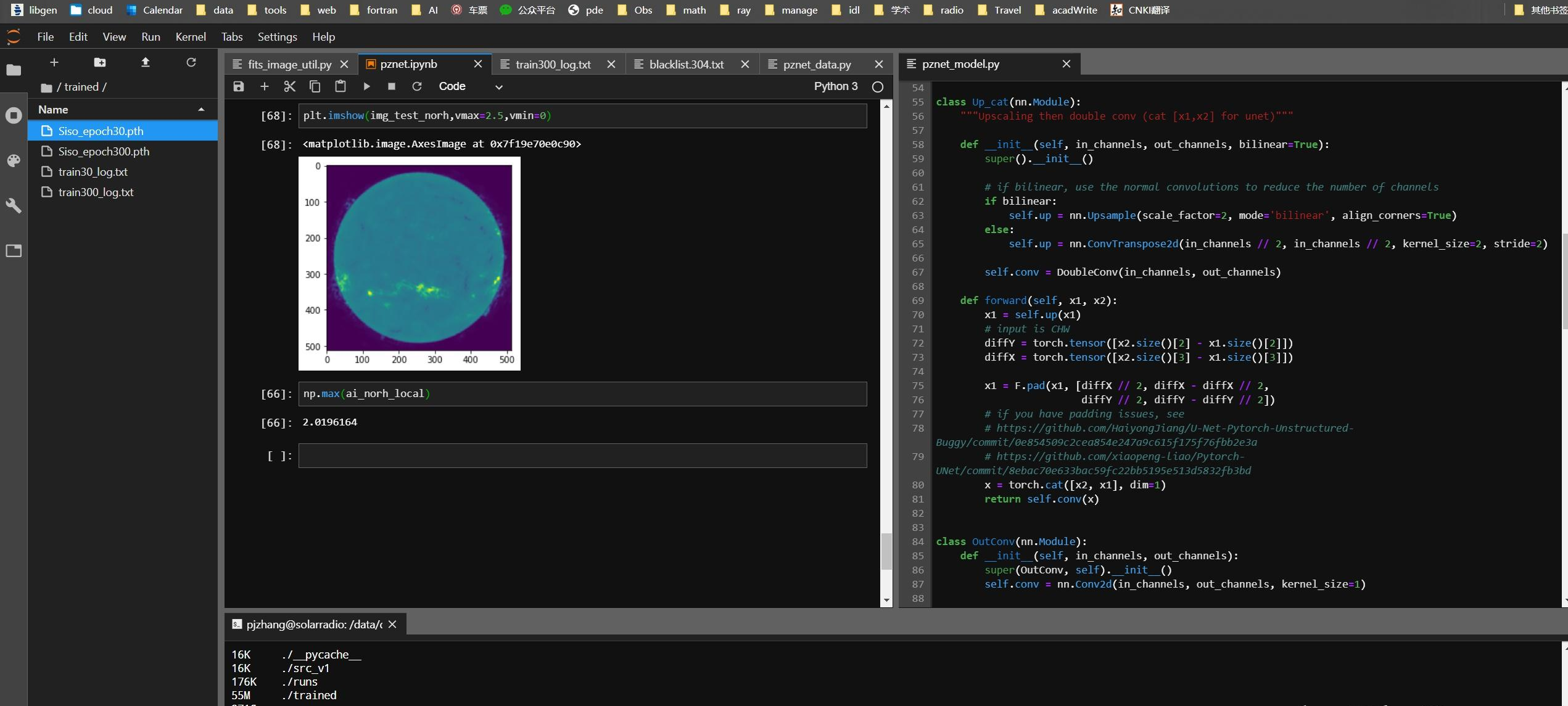Open the Tabs menu

coord(232,37)
